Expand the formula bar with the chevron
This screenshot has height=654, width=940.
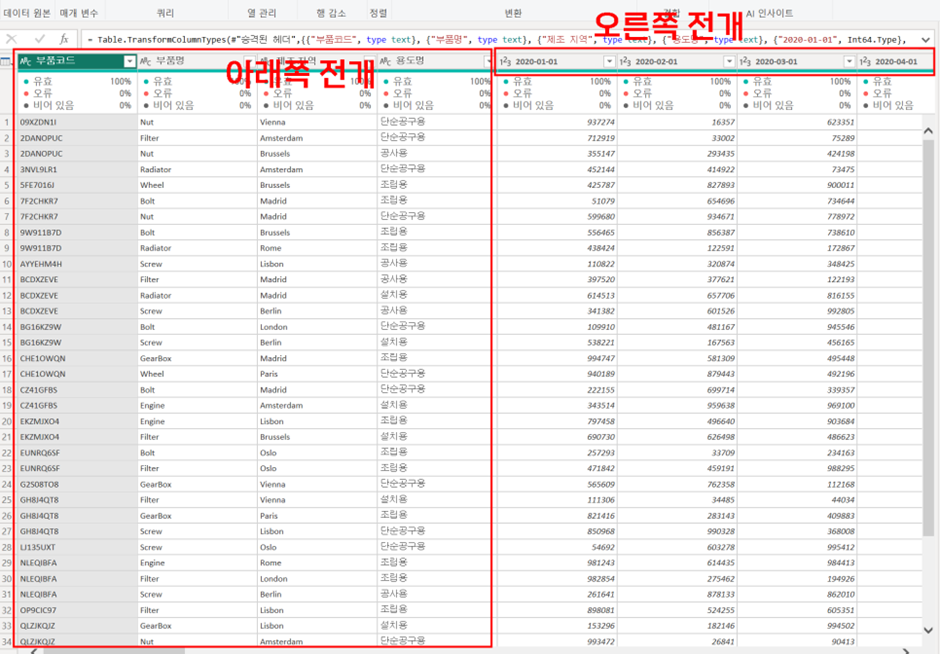(x=926, y=40)
